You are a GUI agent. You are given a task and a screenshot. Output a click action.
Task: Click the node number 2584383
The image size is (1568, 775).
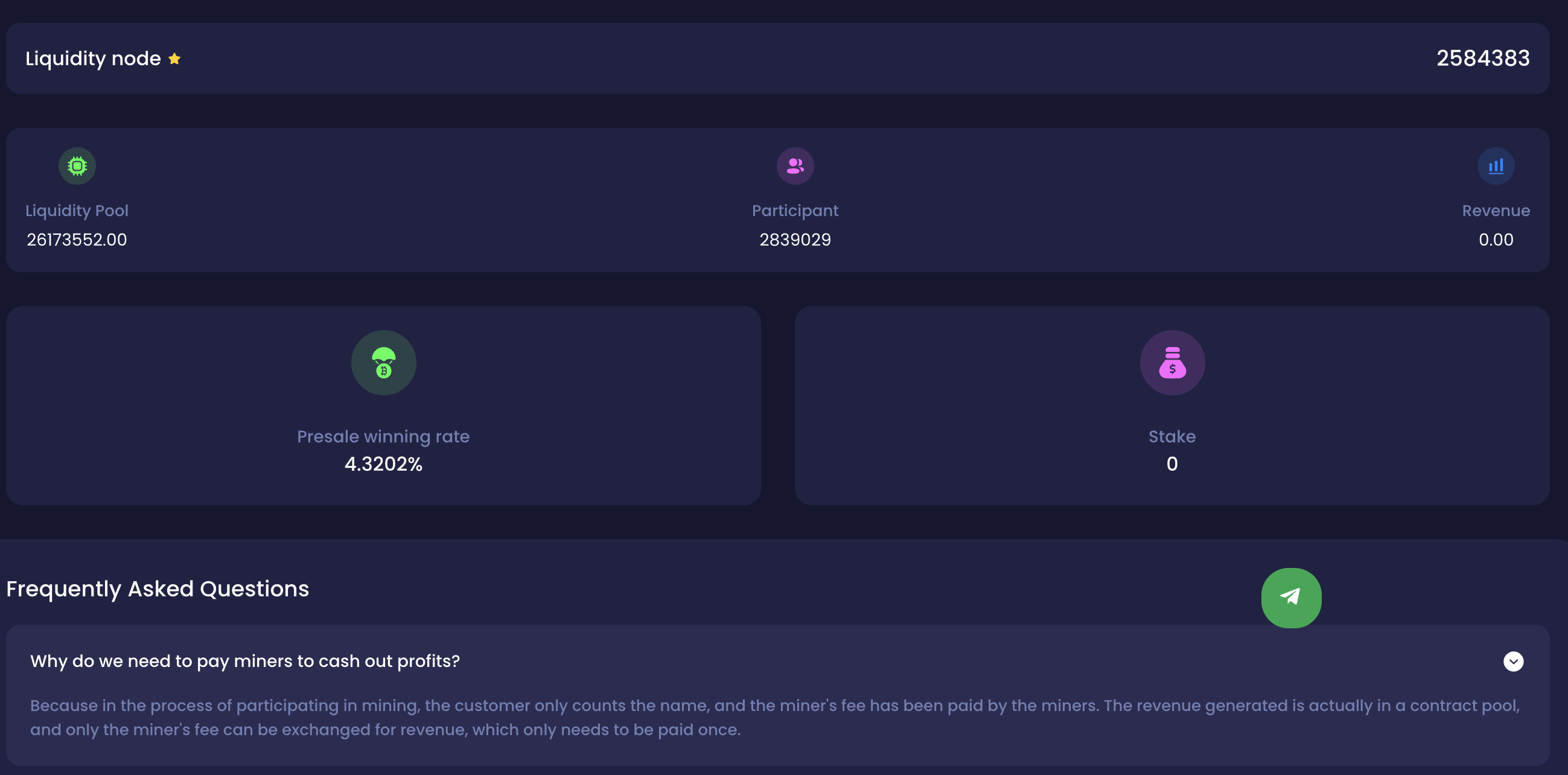(1483, 59)
